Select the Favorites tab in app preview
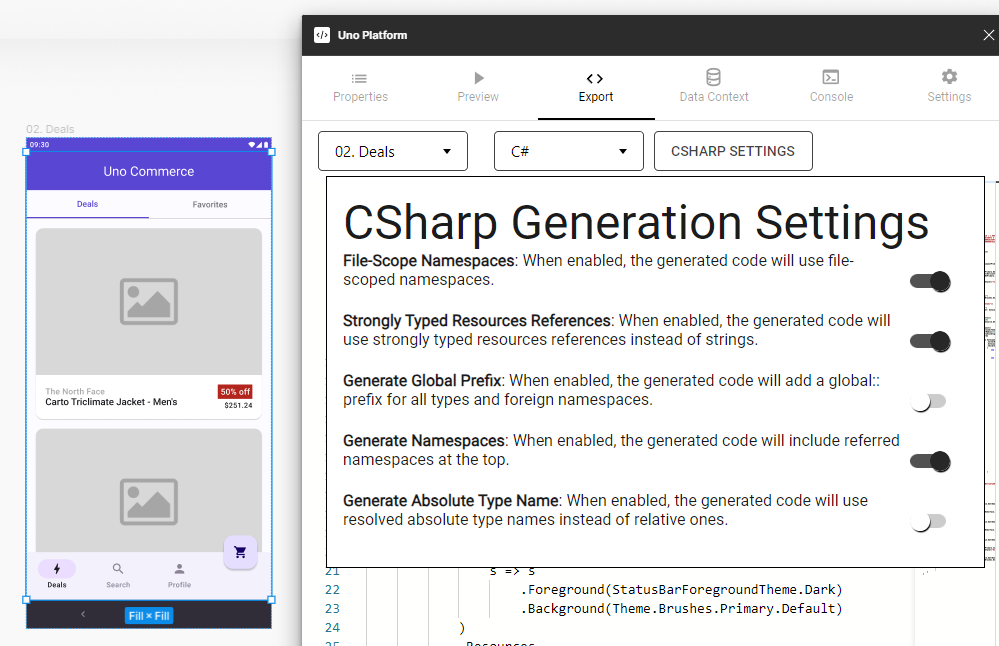999x646 pixels. click(x=210, y=204)
